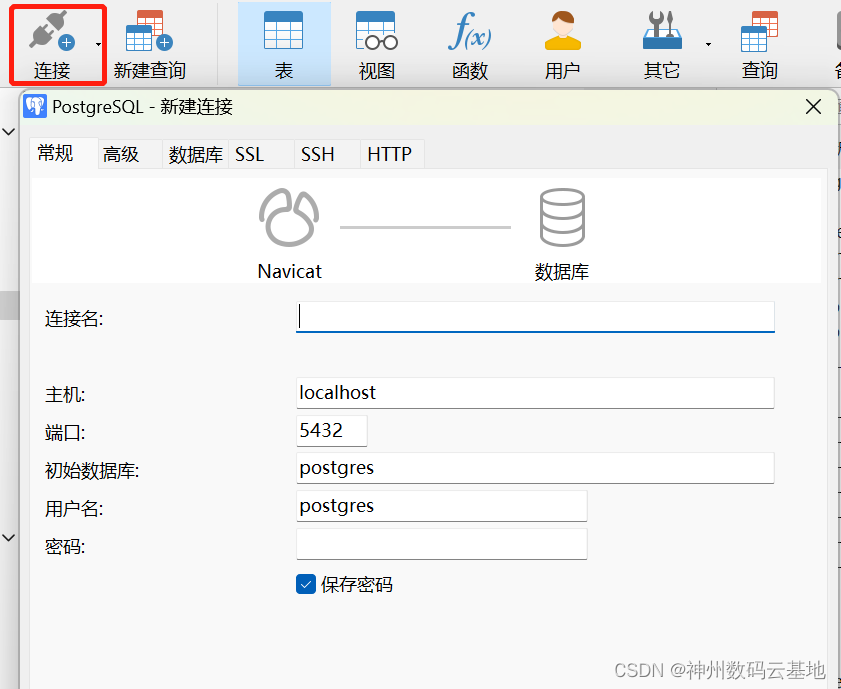Click the 连接名: label
This screenshot has width=841, height=689.
point(74,319)
